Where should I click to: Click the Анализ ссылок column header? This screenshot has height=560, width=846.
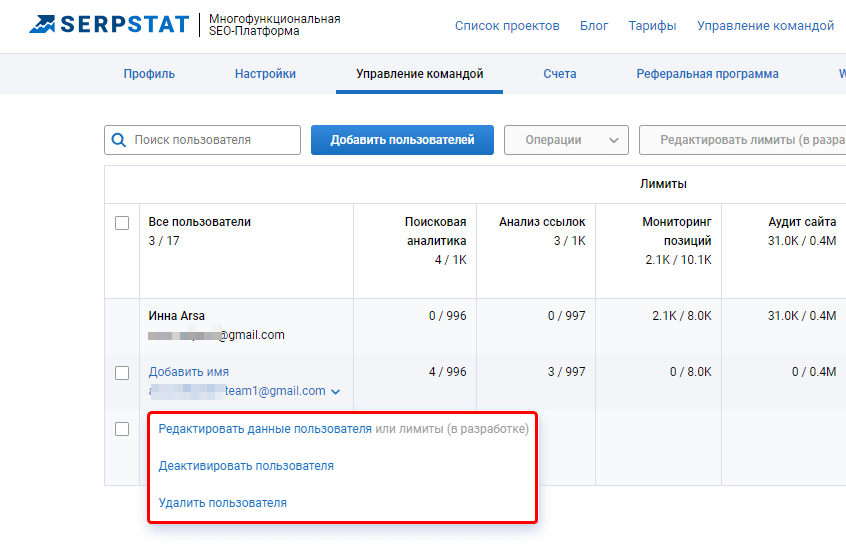[x=542, y=222]
